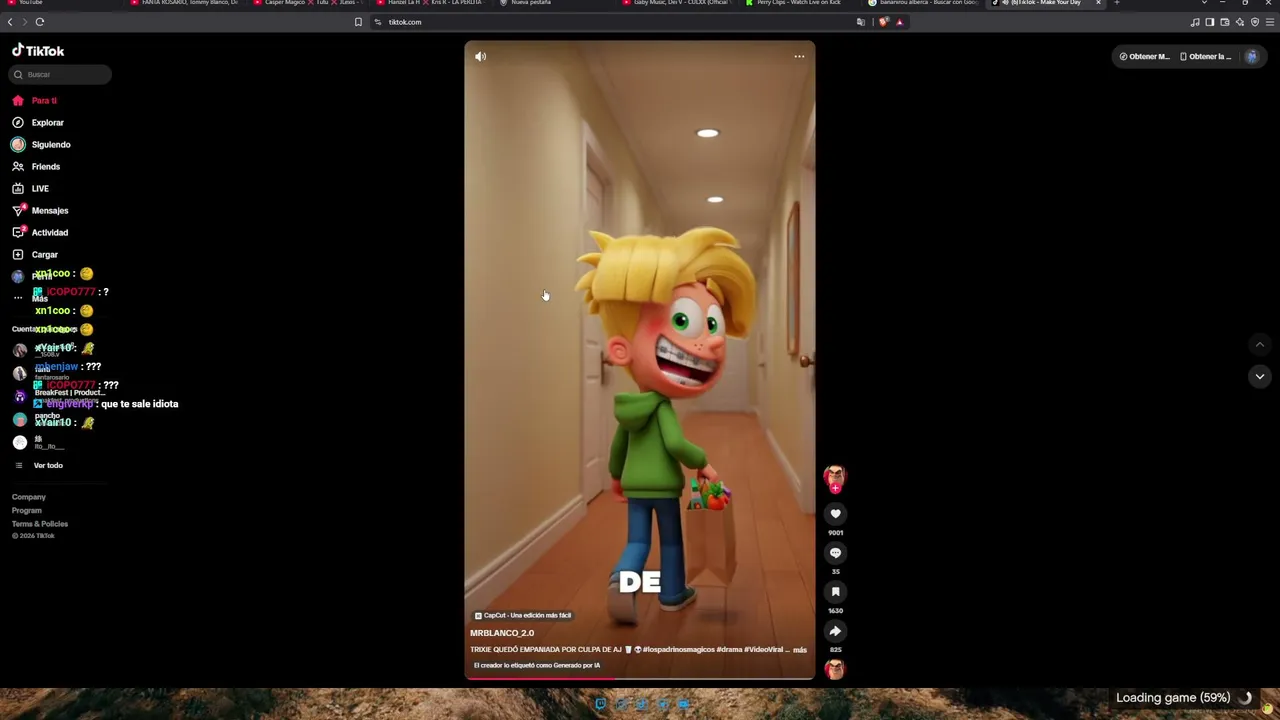Bookmark the page via the address bar icon
This screenshot has height=720, width=1280.
coord(358,22)
